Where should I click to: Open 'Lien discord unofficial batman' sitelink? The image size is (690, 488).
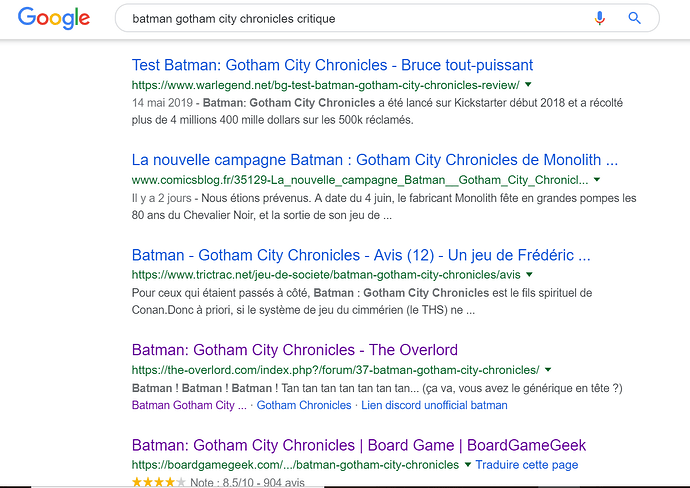(x=434, y=405)
